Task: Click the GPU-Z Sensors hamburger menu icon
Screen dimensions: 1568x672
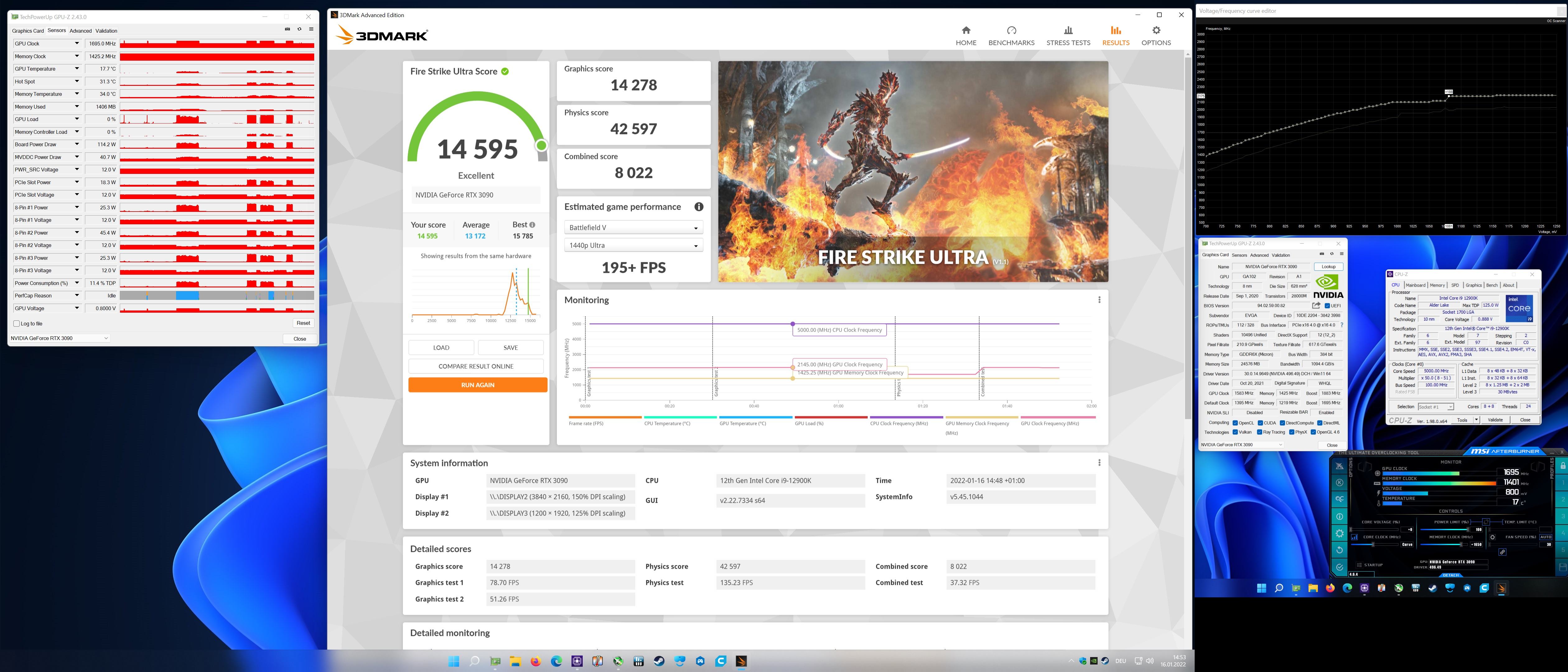Action: 311,29
